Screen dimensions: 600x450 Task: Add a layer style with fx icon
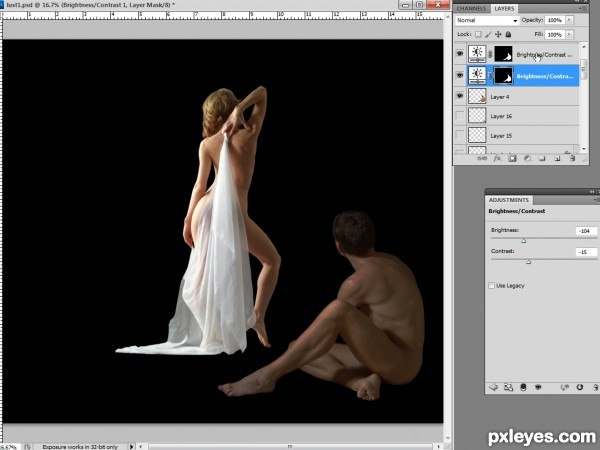(x=497, y=158)
